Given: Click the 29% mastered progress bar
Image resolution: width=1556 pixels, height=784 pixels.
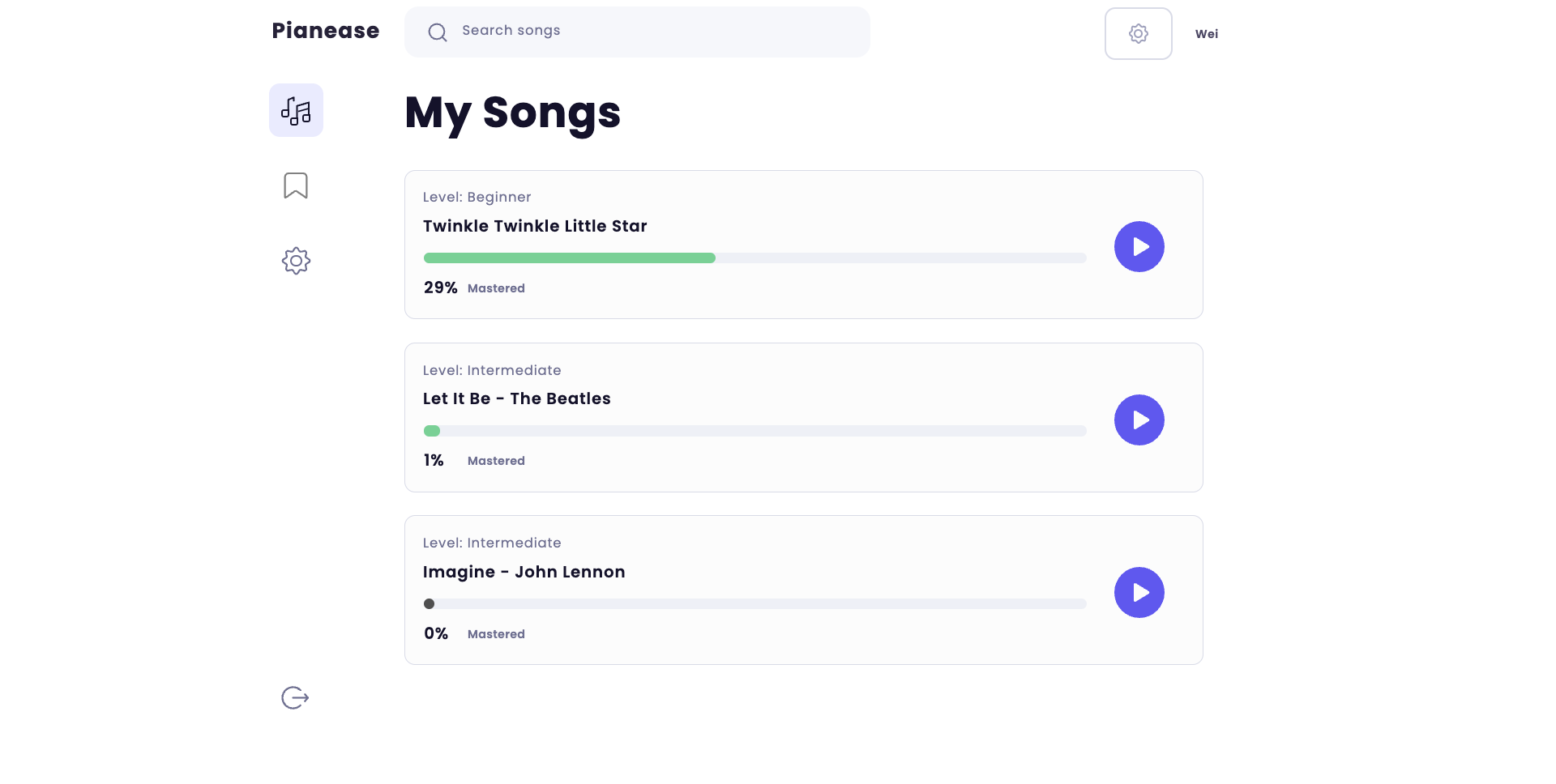Looking at the screenshot, I should (x=754, y=258).
